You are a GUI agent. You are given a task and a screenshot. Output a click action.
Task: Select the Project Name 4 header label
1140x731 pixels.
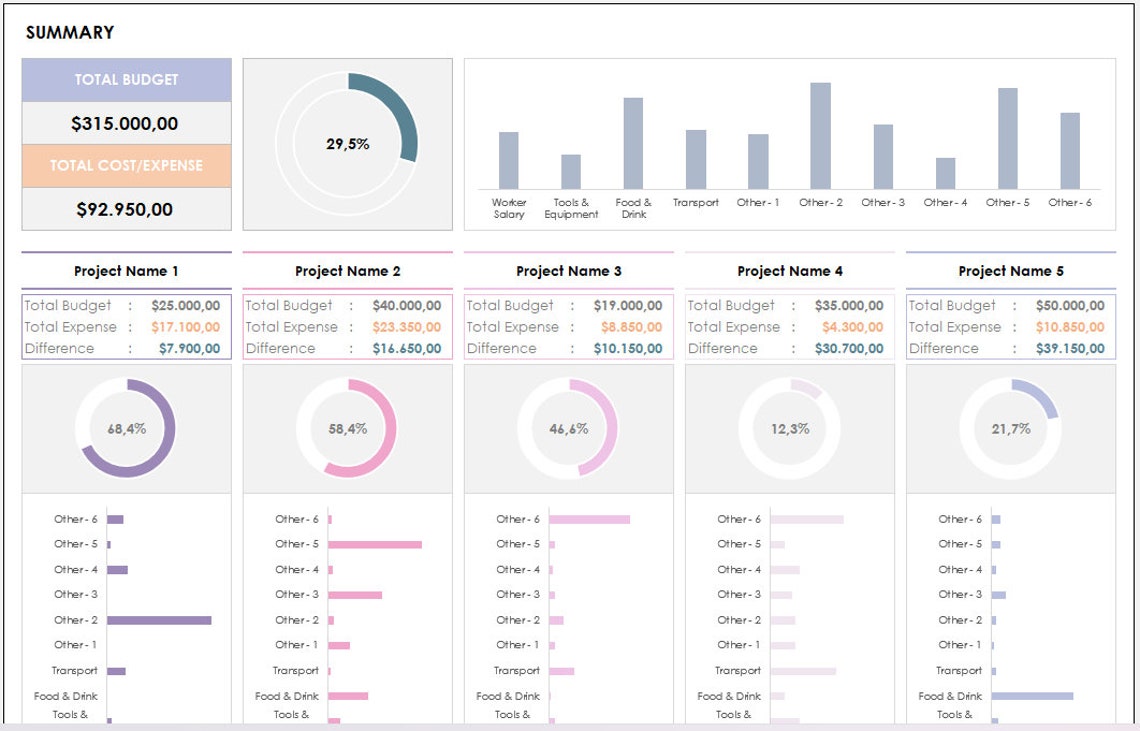[790, 271]
